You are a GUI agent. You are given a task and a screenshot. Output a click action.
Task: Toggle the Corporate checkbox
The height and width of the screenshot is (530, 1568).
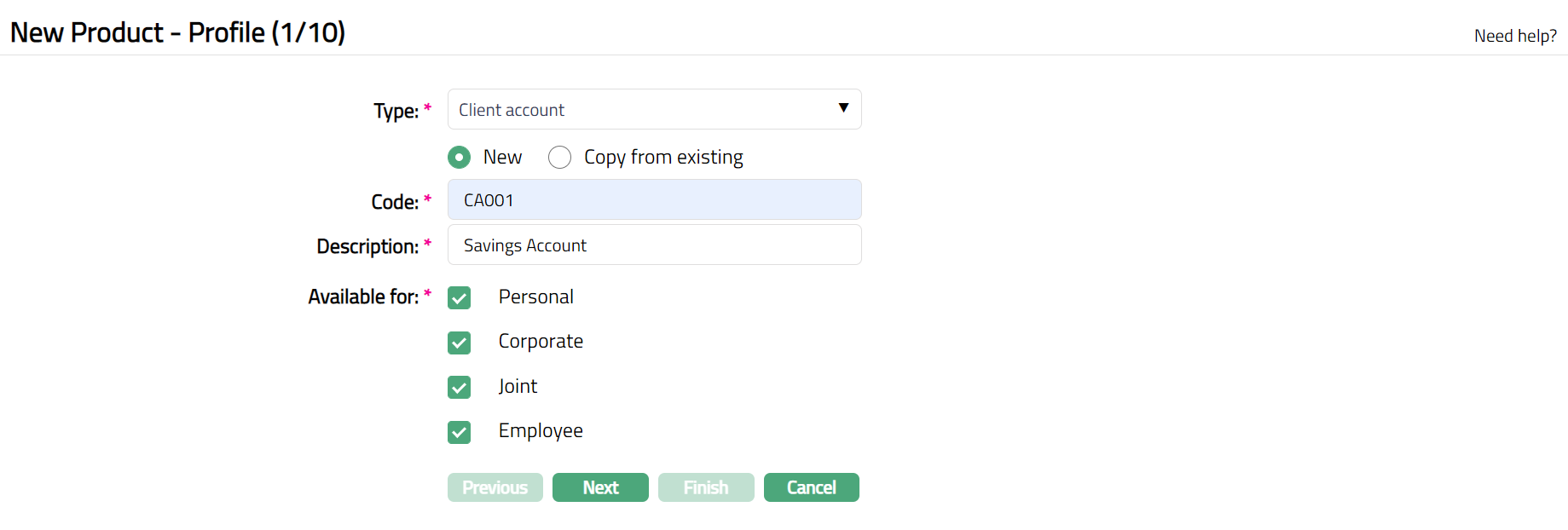click(x=460, y=343)
